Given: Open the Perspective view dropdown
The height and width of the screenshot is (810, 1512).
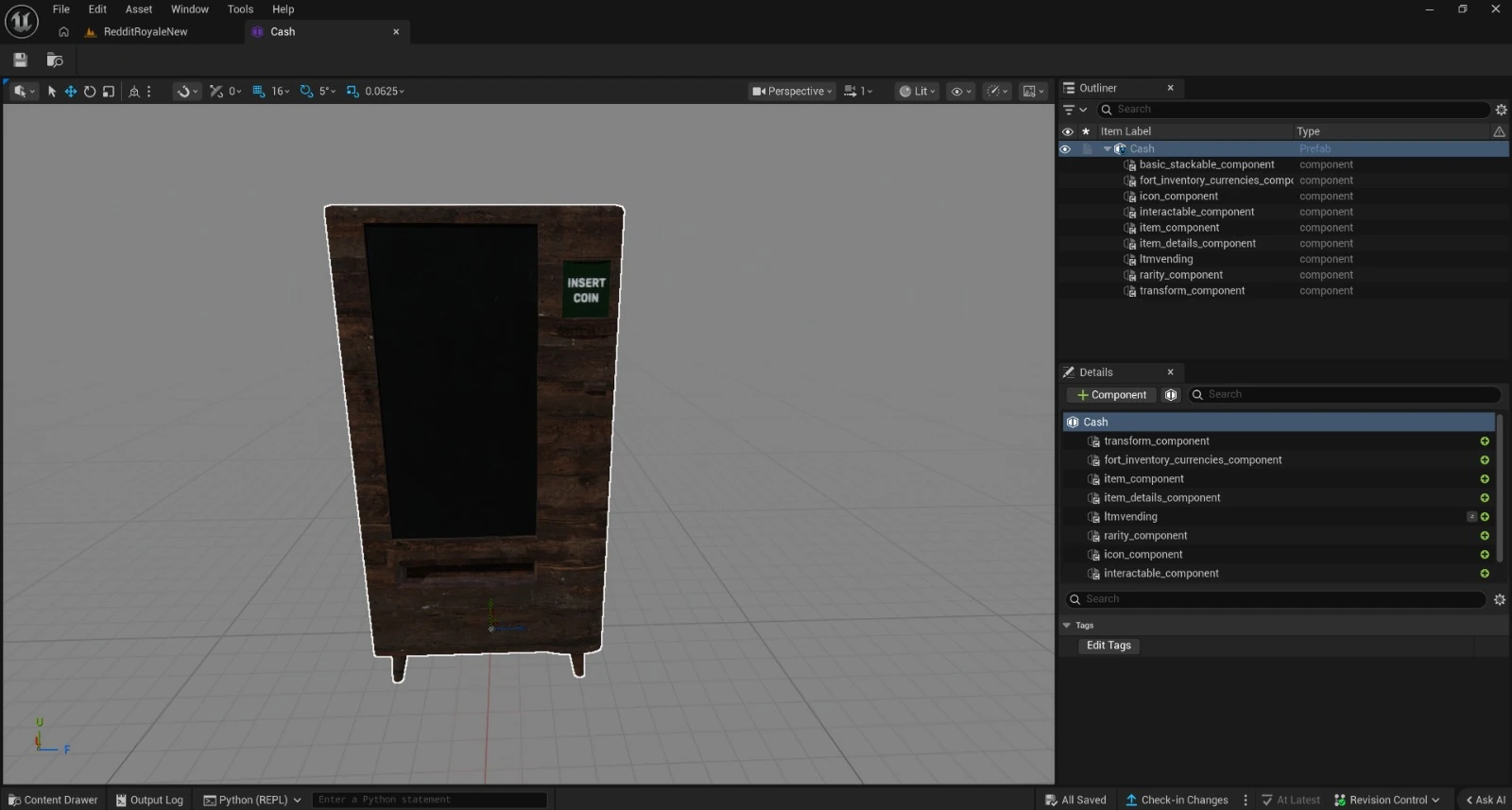Looking at the screenshot, I should coord(792,92).
